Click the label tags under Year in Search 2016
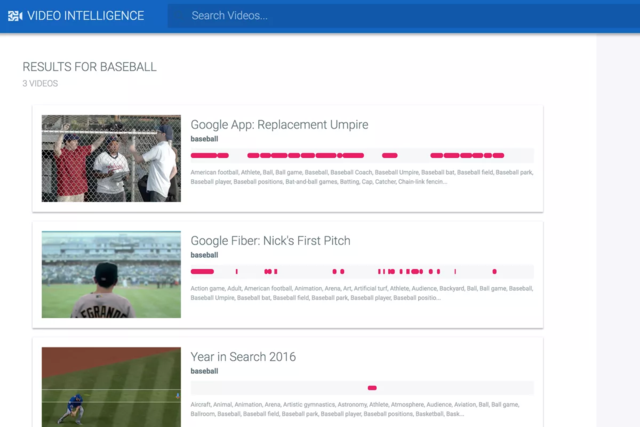This screenshot has height=427, width=640. coord(361,409)
